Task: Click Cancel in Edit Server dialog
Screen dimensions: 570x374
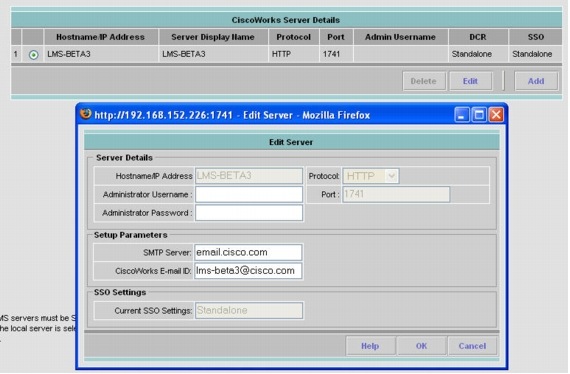Action: click(472, 346)
